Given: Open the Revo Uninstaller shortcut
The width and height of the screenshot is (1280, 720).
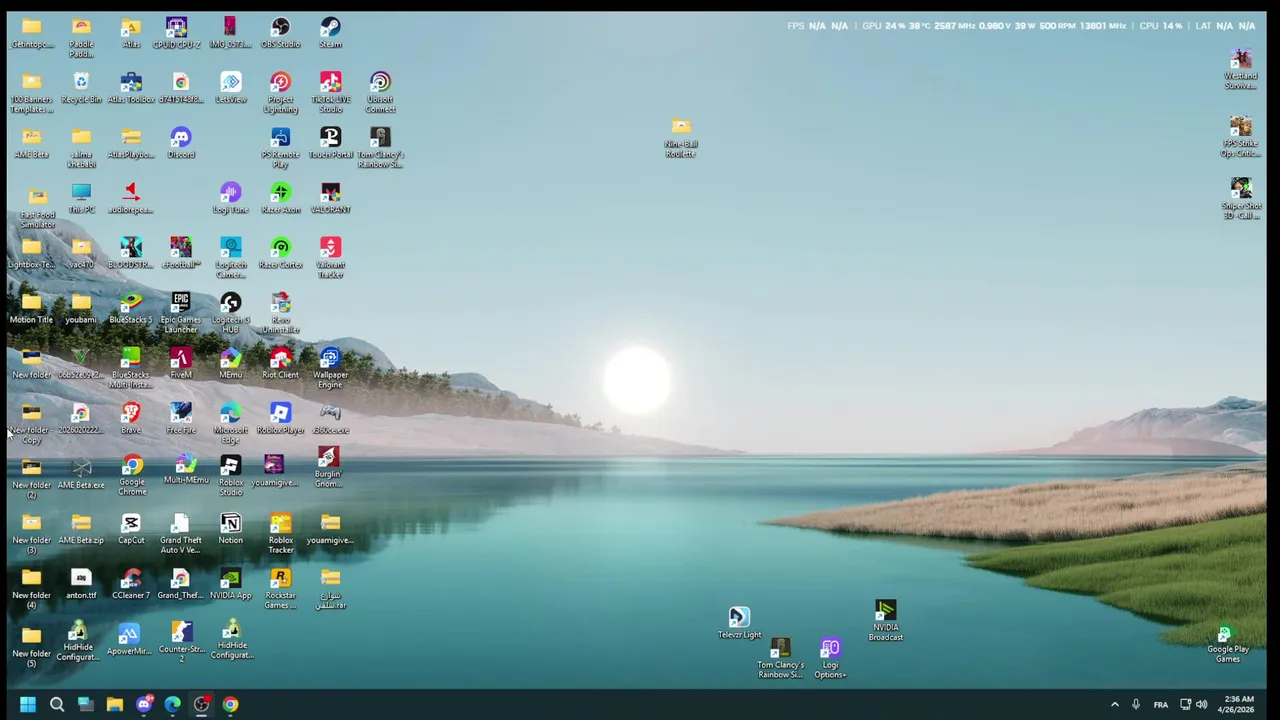Looking at the screenshot, I should [280, 312].
